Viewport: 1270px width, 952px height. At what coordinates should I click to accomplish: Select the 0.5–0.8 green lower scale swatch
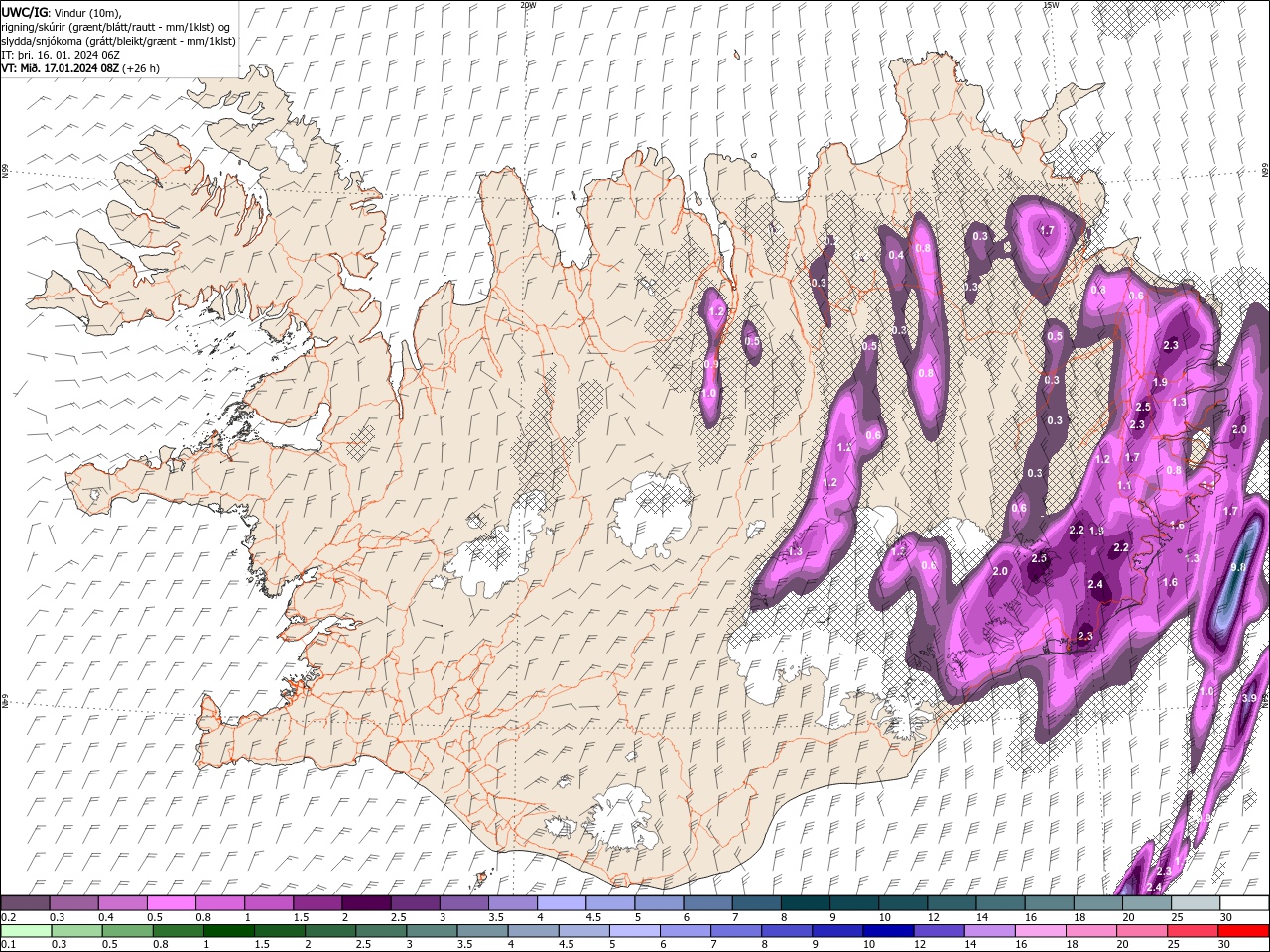(127, 931)
